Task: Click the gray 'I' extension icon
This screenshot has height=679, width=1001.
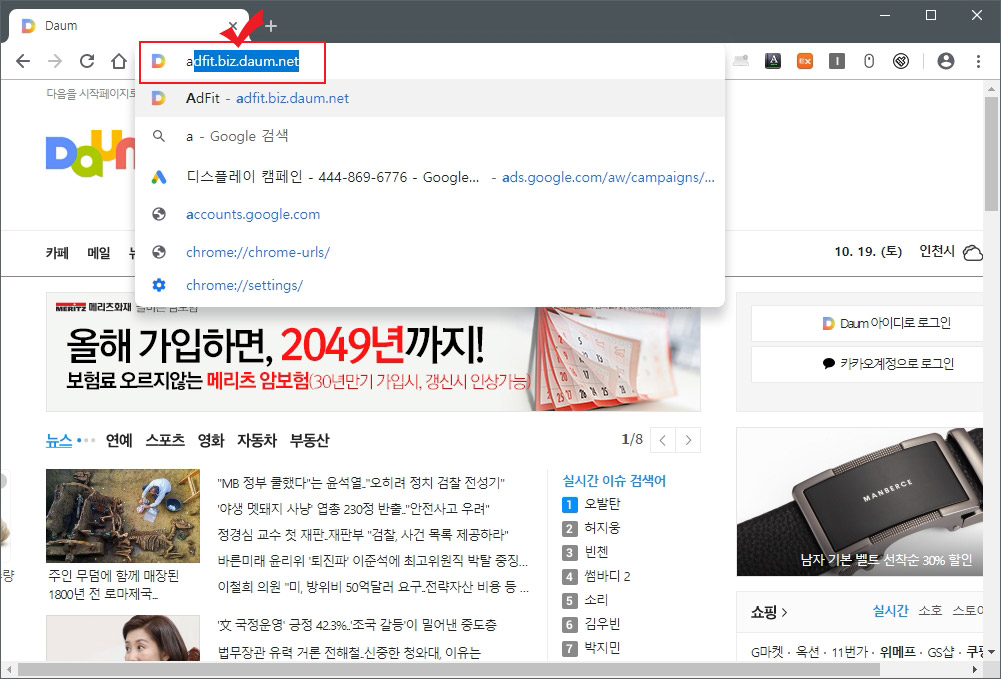Action: coord(837,61)
